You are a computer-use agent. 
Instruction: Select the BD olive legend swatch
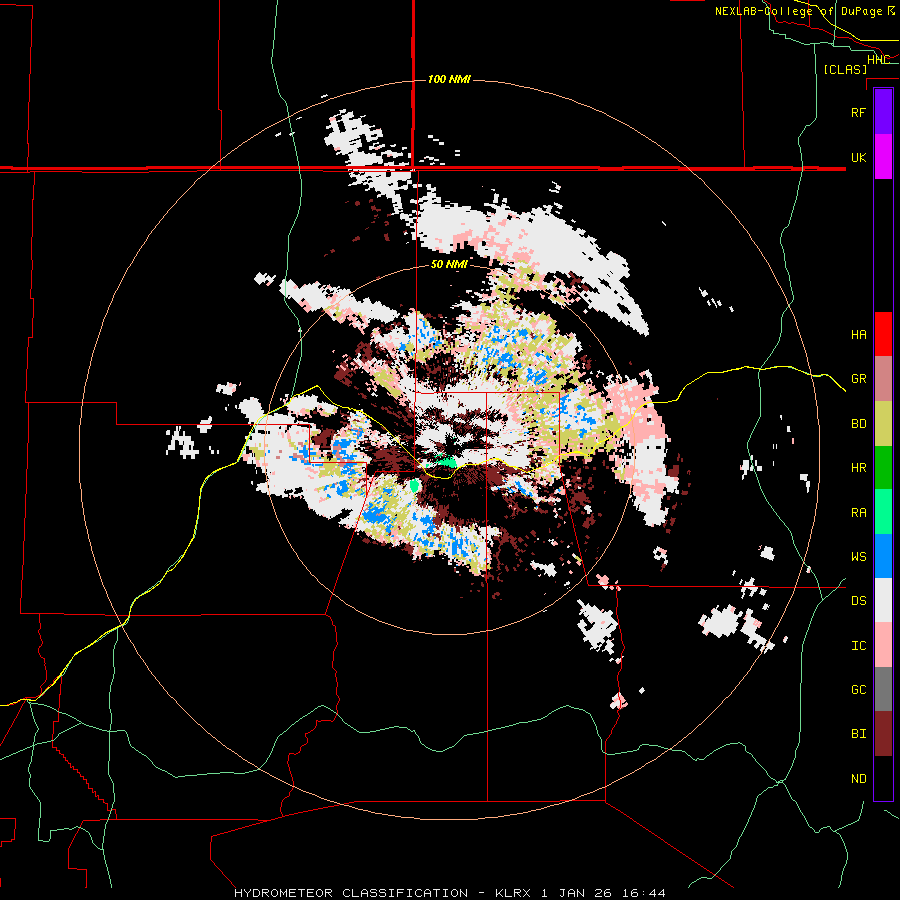(x=883, y=424)
